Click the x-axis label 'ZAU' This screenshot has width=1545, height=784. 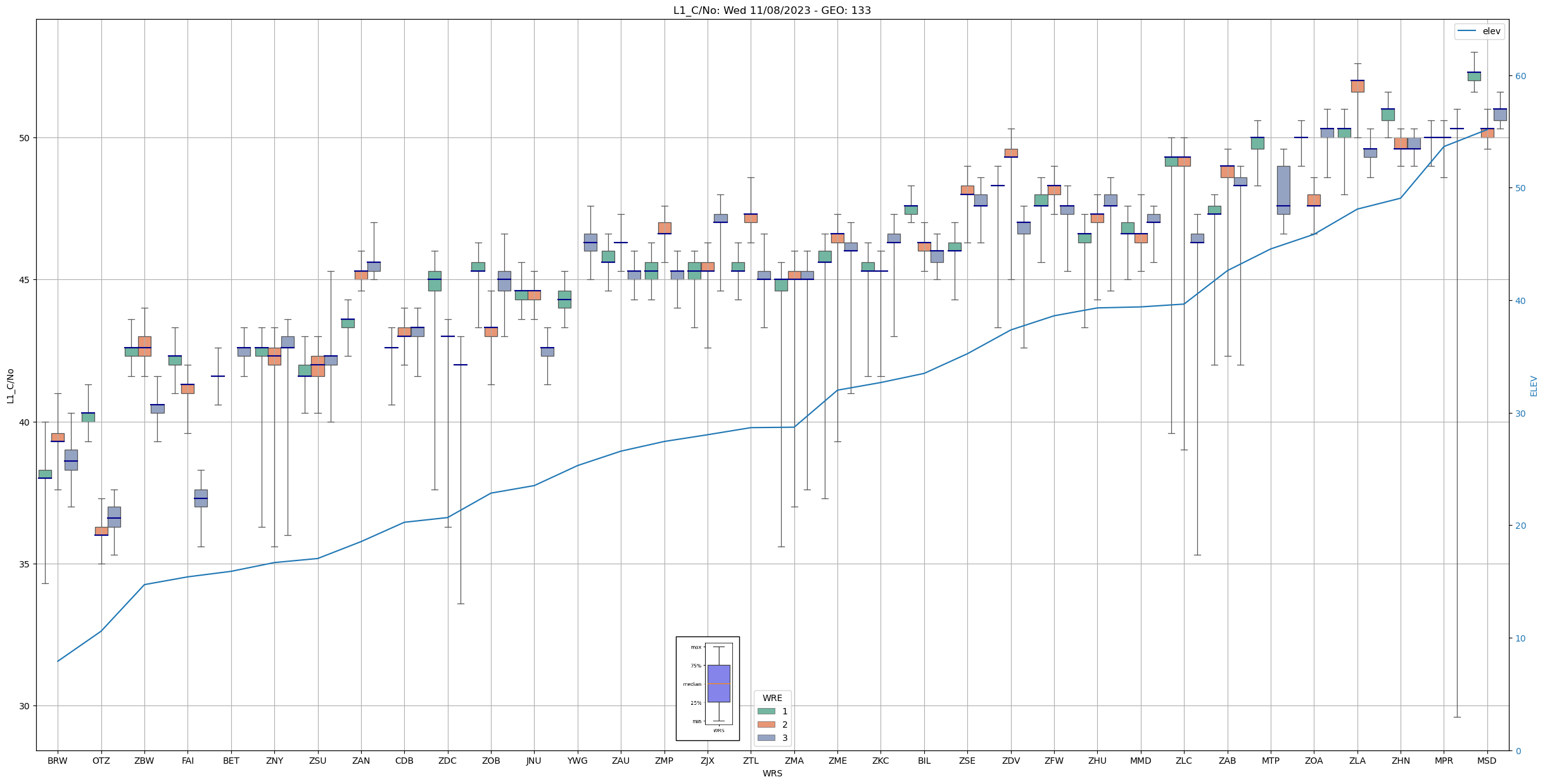click(x=621, y=761)
